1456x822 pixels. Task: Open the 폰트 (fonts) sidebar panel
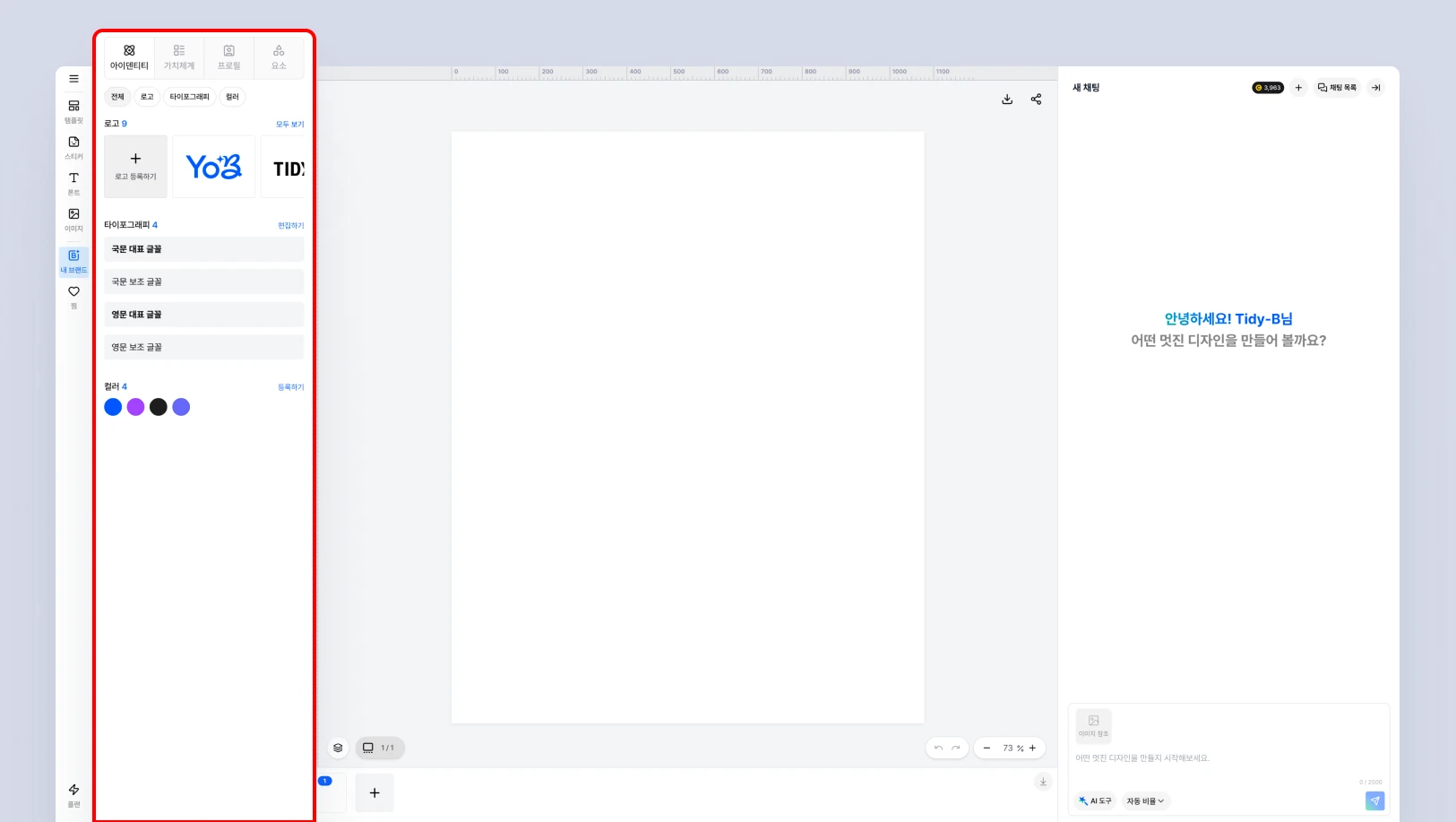click(x=73, y=183)
